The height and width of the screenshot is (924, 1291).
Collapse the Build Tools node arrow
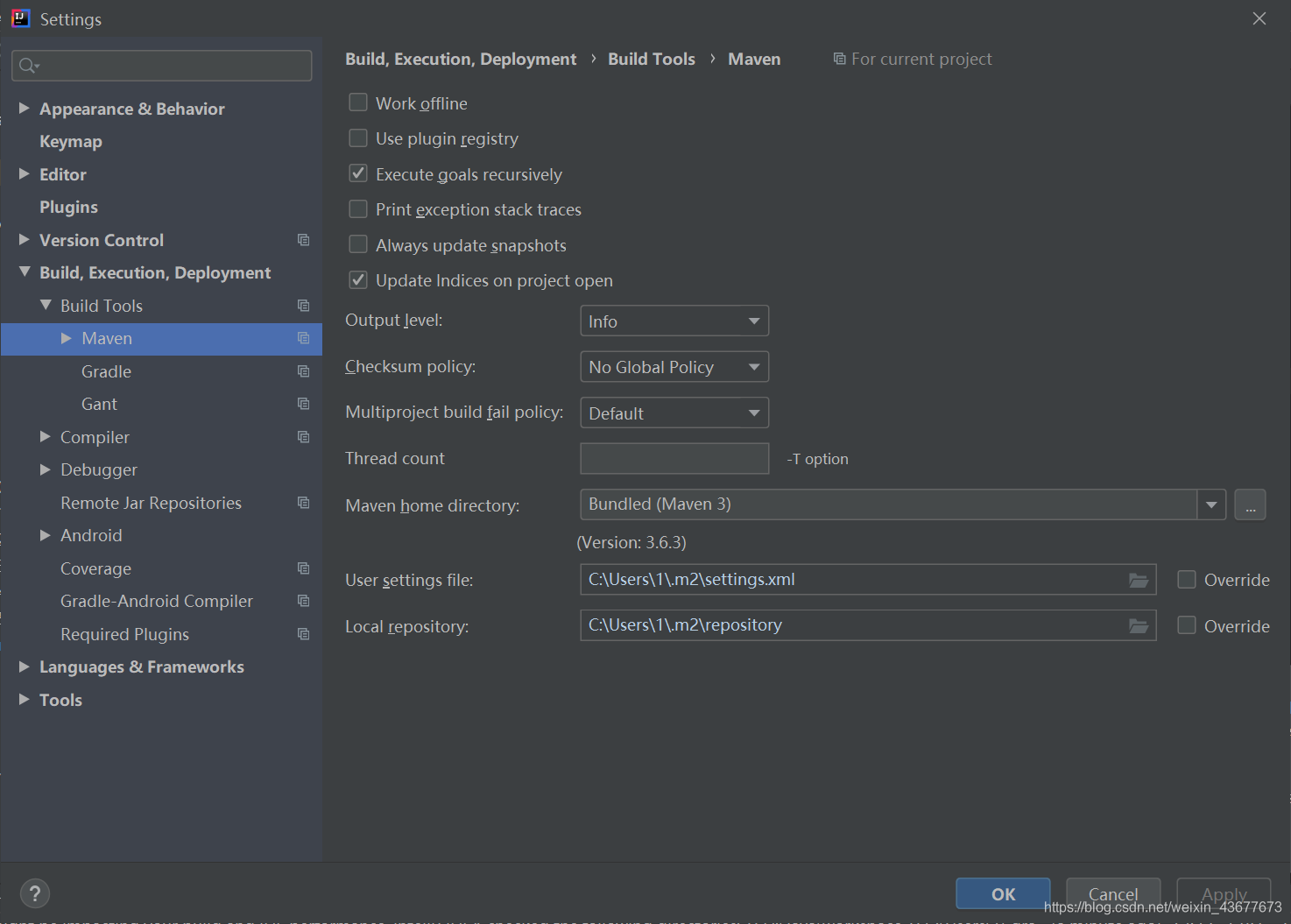[46, 306]
